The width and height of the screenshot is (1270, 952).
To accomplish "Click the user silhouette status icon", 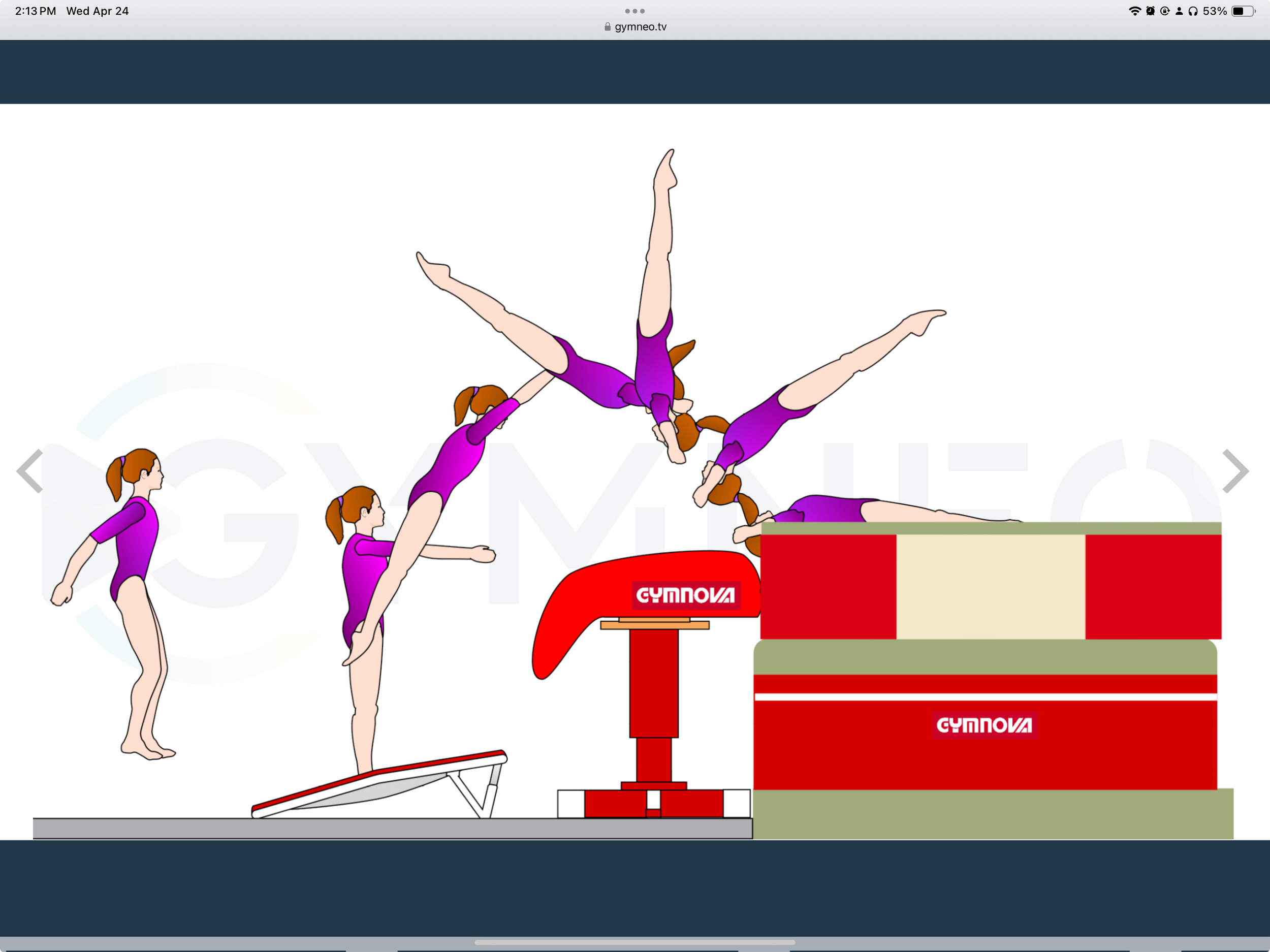I will click(x=1180, y=10).
